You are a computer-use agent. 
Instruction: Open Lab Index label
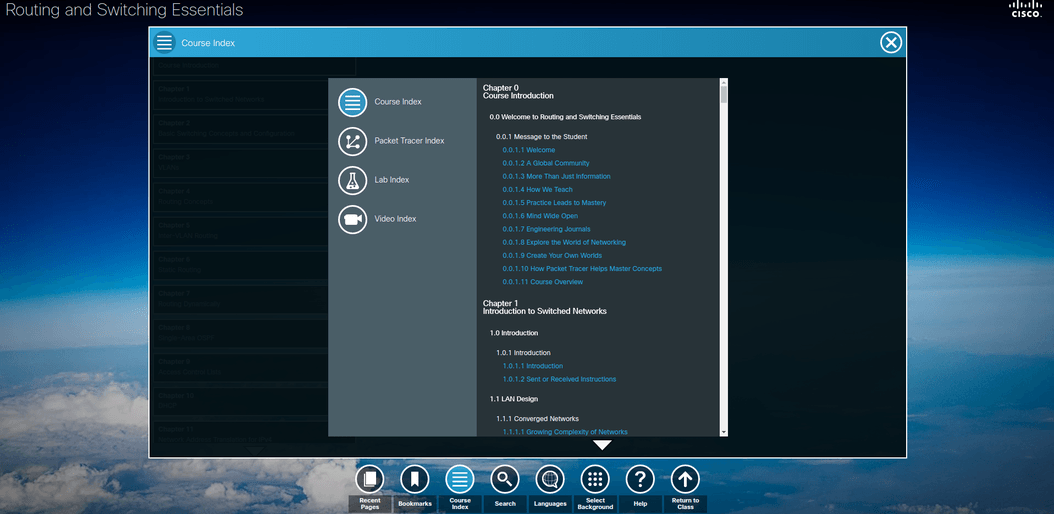392,180
